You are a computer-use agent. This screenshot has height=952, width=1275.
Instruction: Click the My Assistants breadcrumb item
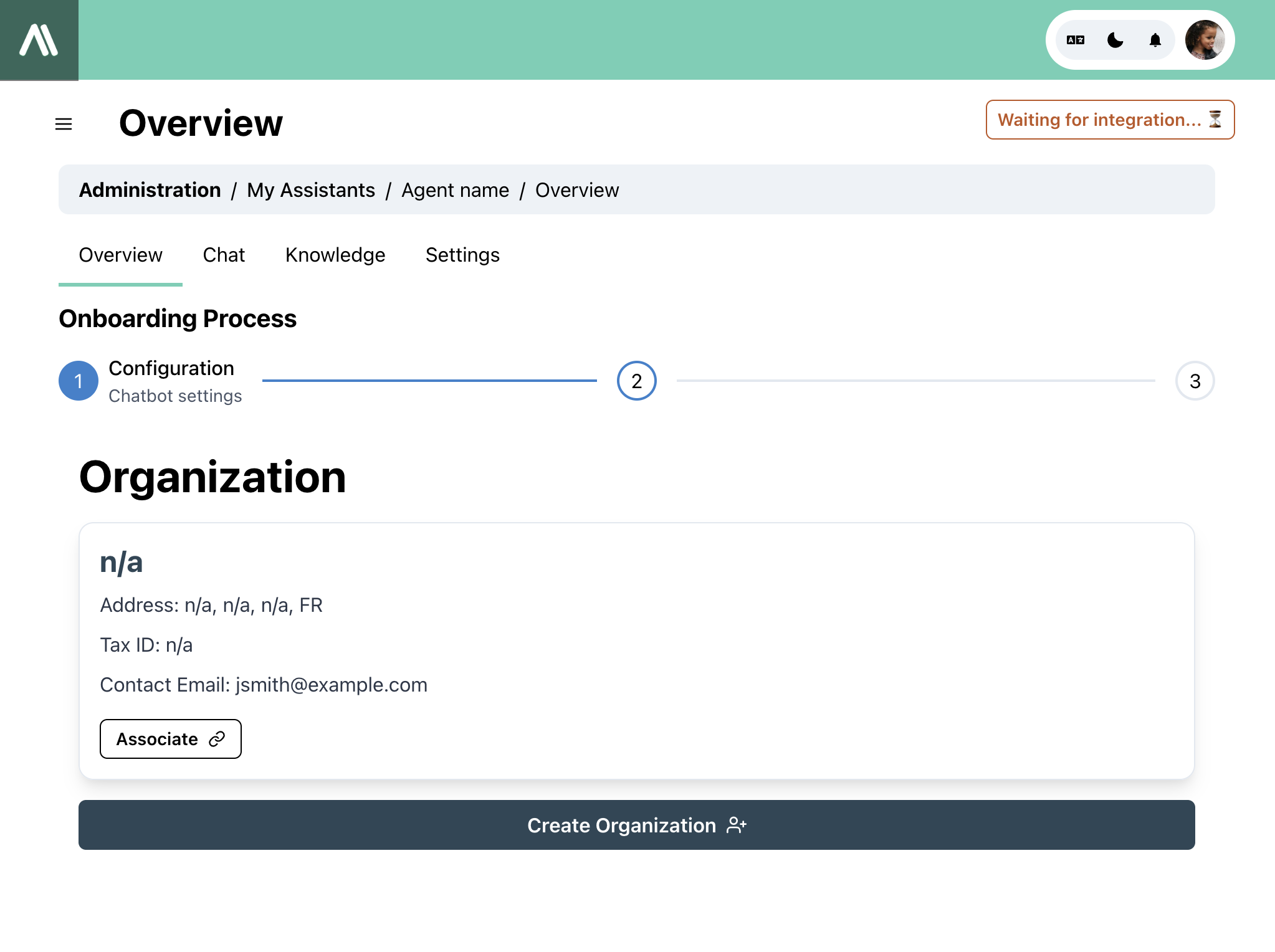click(310, 190)
